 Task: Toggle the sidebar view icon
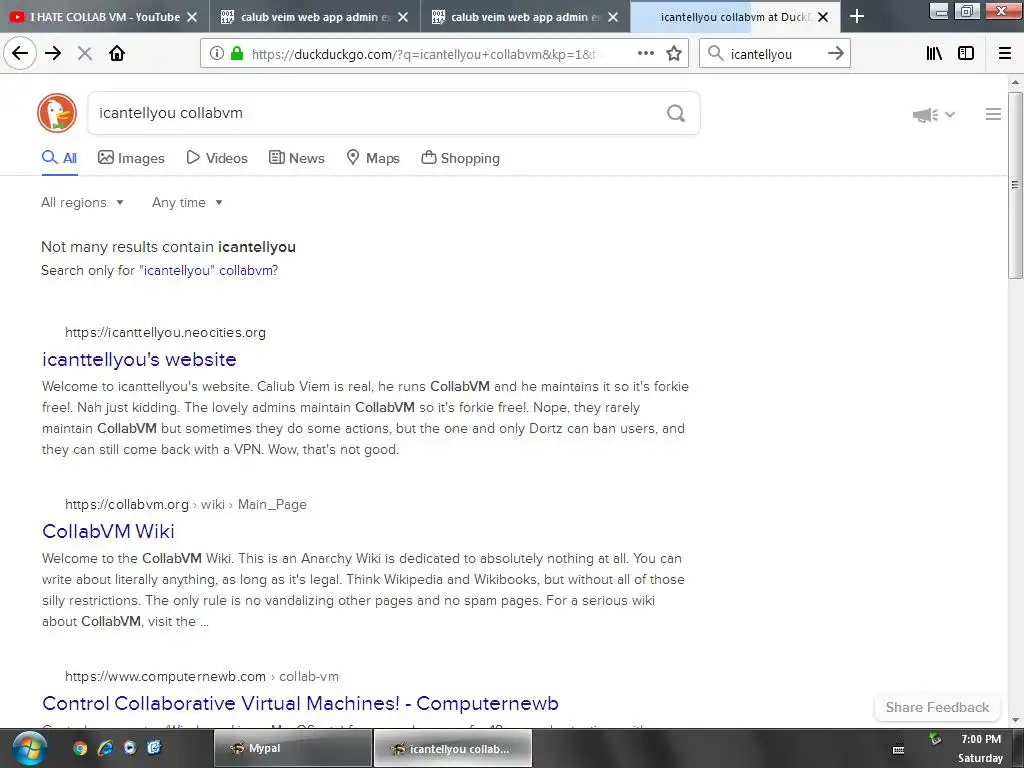(x=966, y=54)
